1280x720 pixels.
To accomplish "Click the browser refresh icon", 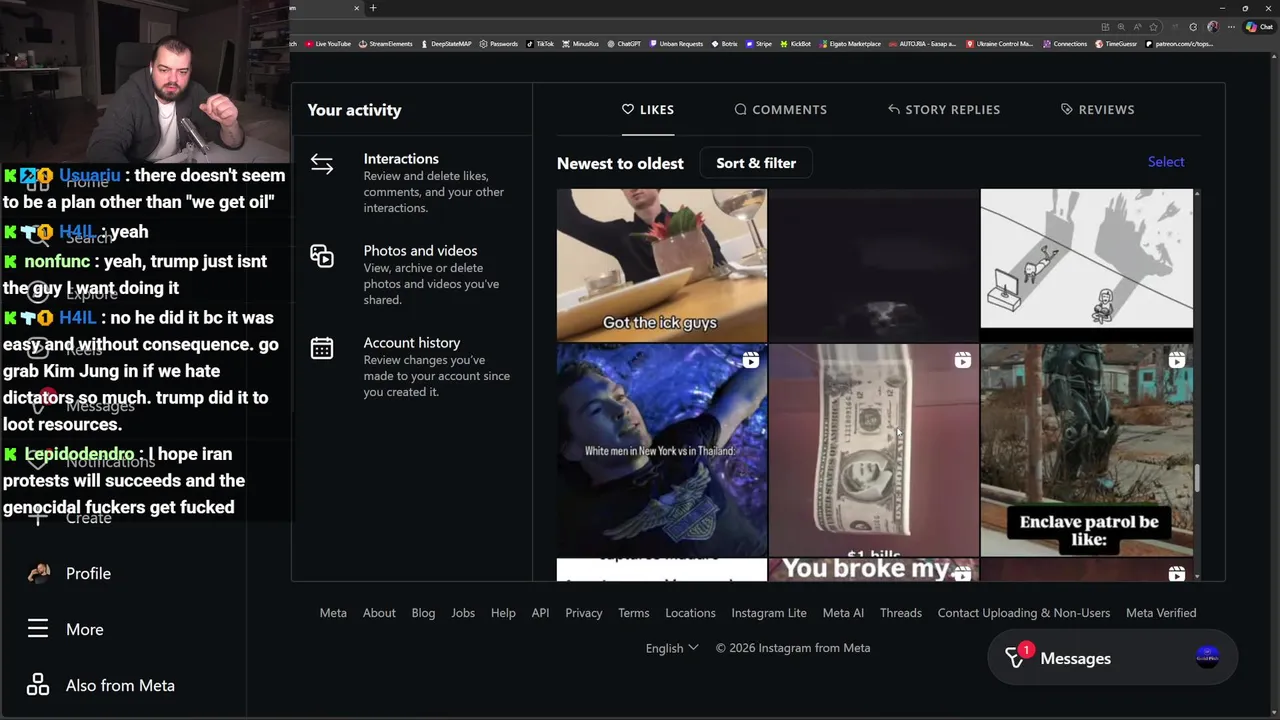I will click(1192, 27).
